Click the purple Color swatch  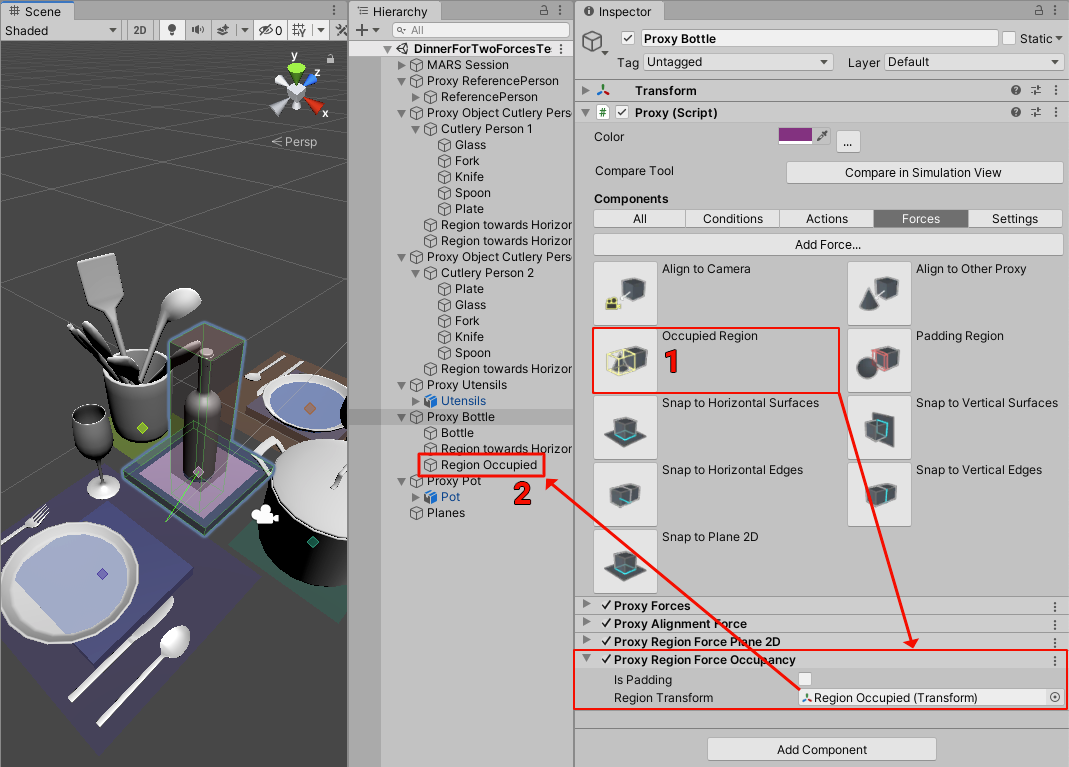pyautogui.click(x=795, y=137)
